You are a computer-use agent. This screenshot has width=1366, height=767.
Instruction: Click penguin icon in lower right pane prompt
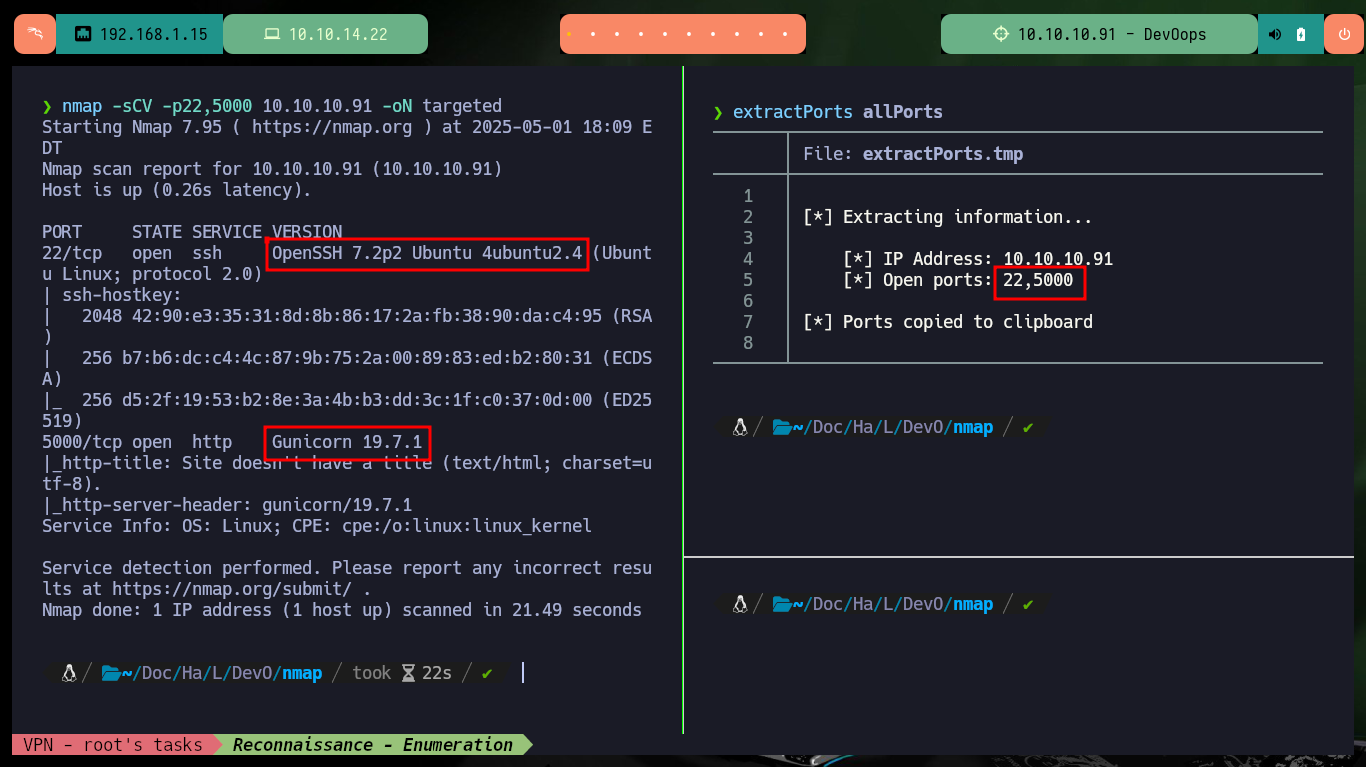[740, 604]
